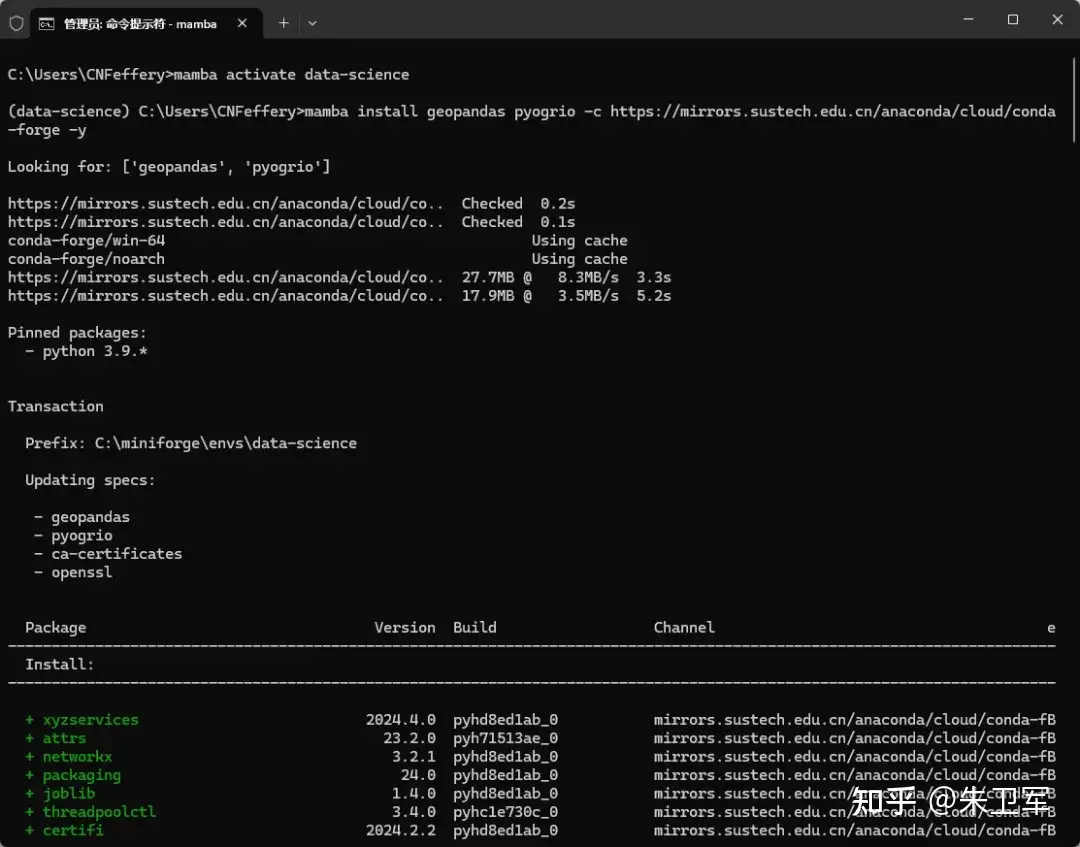1080x847 pixels.
Task: Click the 'Looking for:' output line
Action: click(x=169, y=167)
